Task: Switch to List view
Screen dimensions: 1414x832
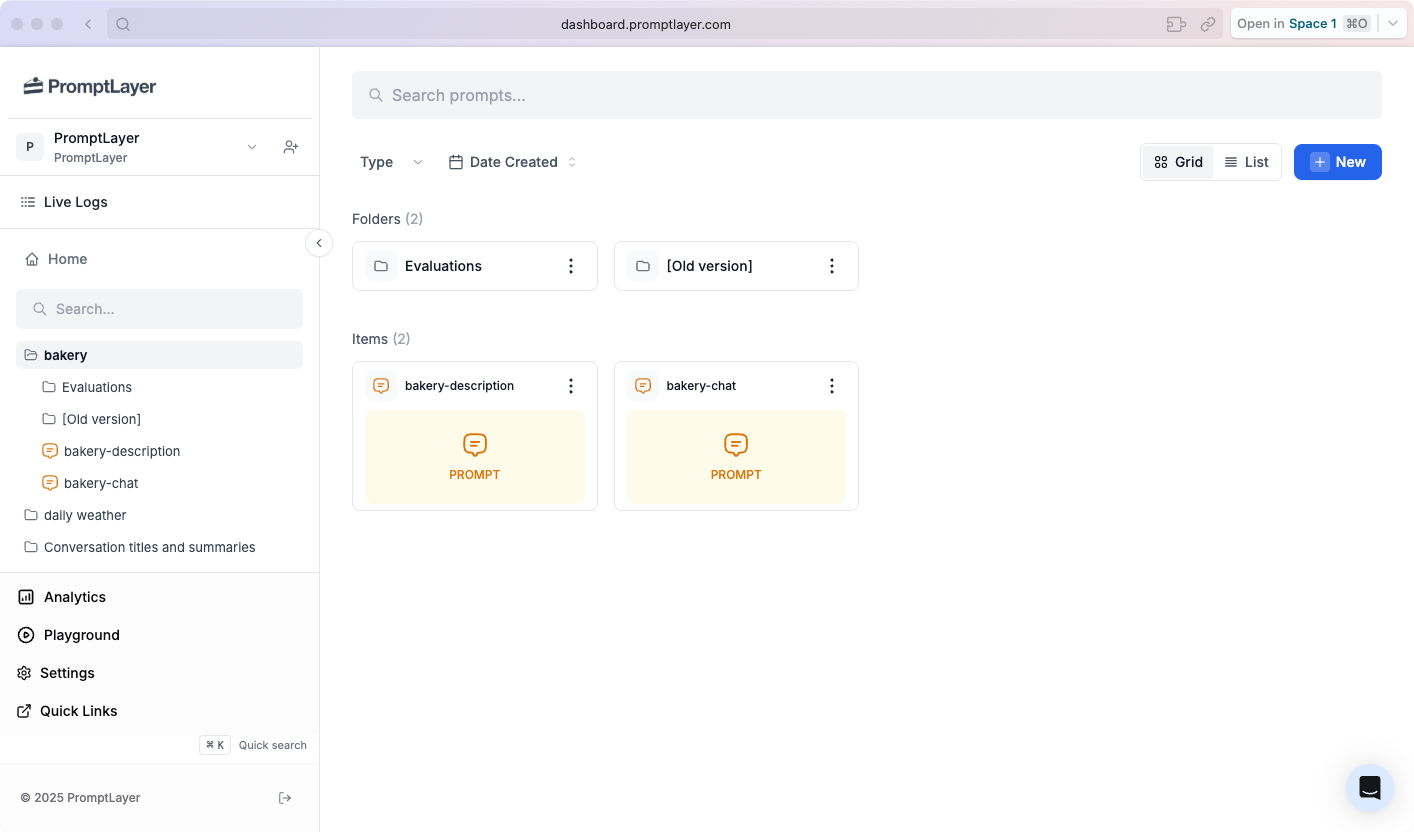Action: (1246, 162)
